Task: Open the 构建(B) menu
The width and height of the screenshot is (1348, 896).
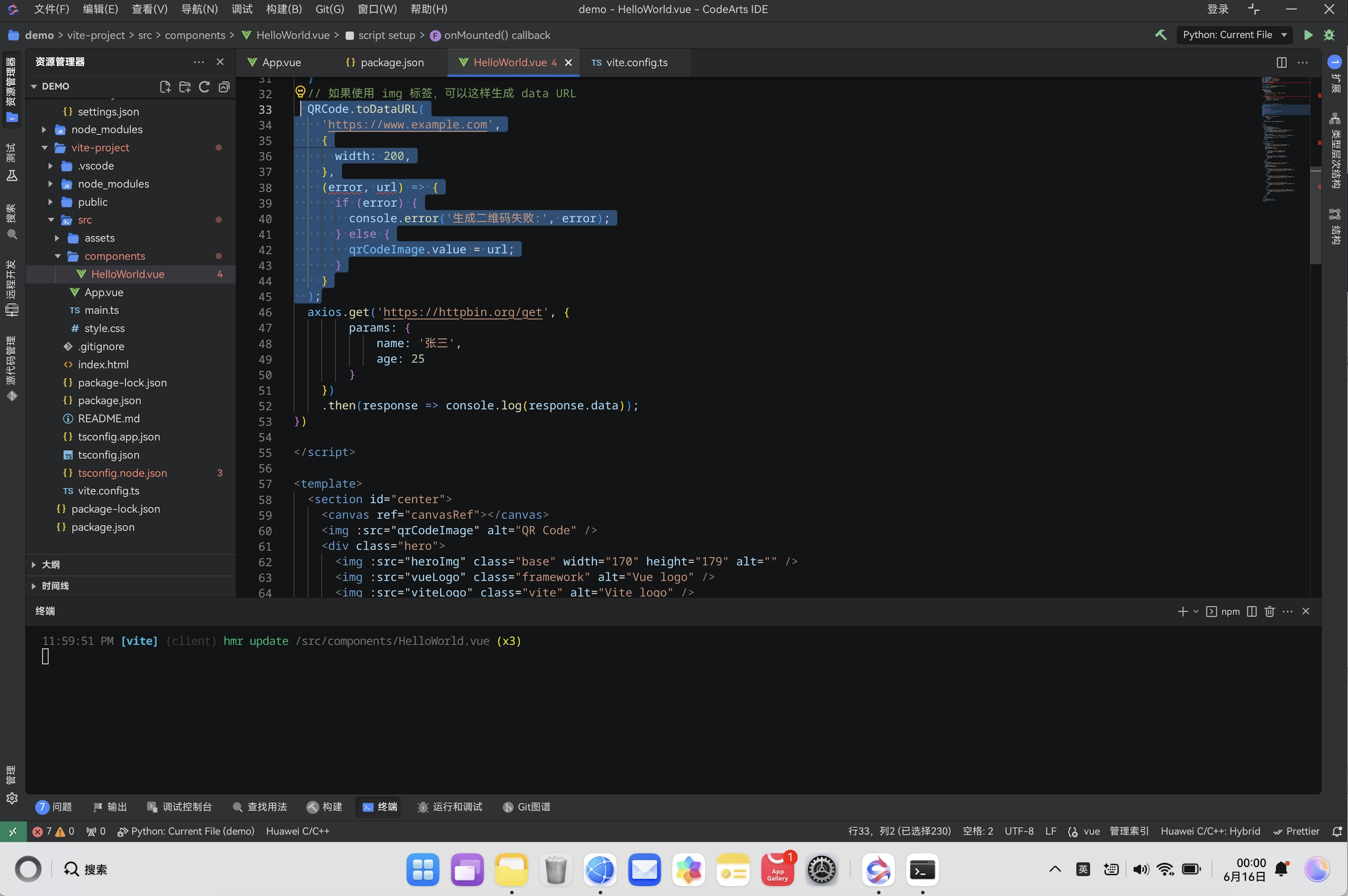Action: (283, 9)
